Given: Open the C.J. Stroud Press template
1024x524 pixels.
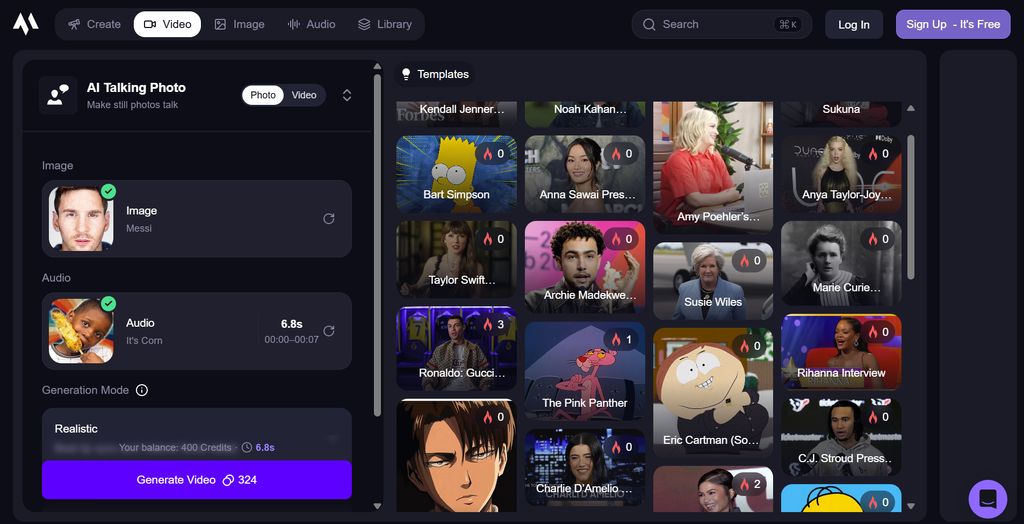Looking at the screenshot, I should (x=841, y=437).
